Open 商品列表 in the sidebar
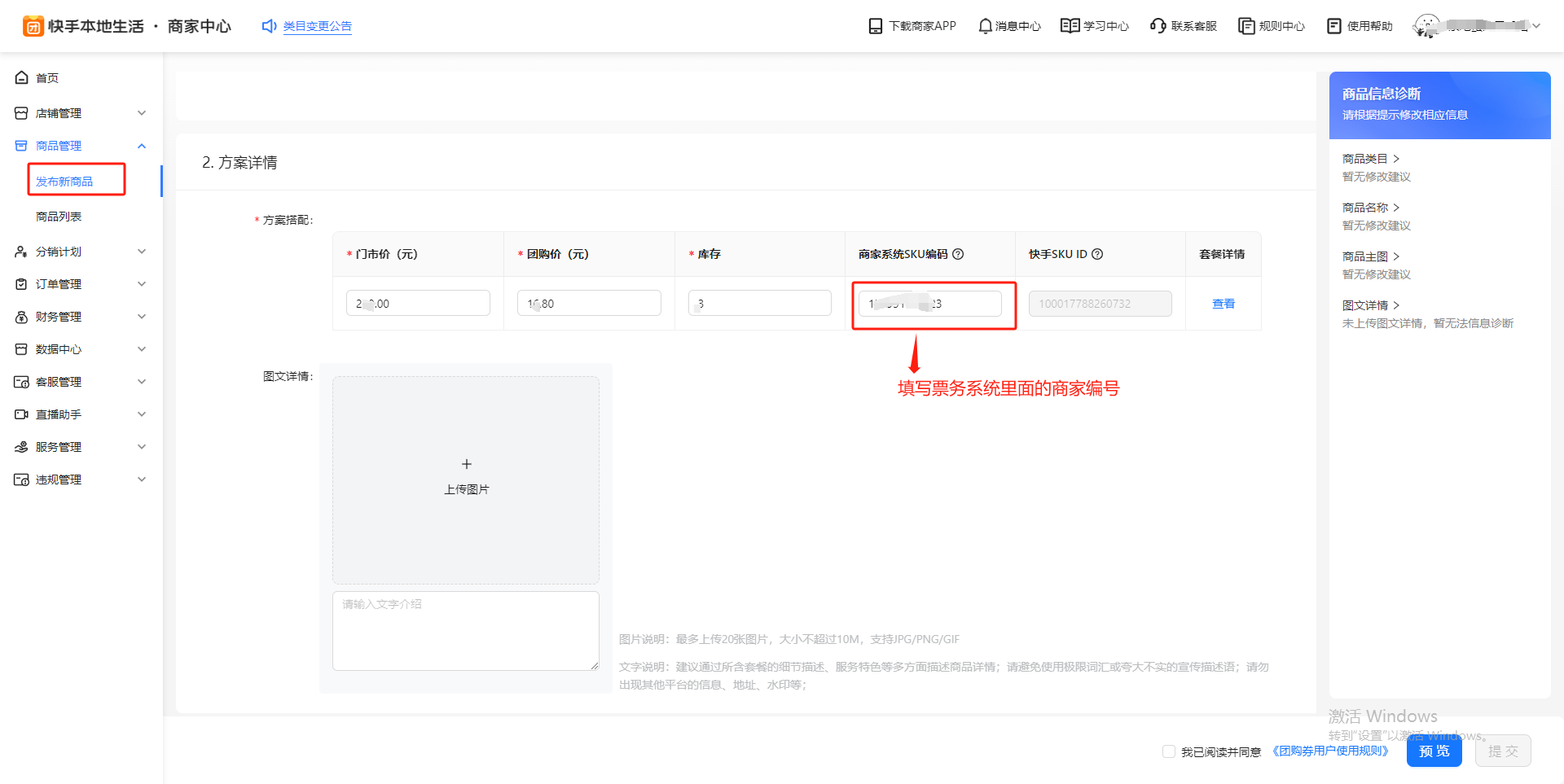Image resolution: width=1564 pixels, height=784 pixels. point(59,217)
